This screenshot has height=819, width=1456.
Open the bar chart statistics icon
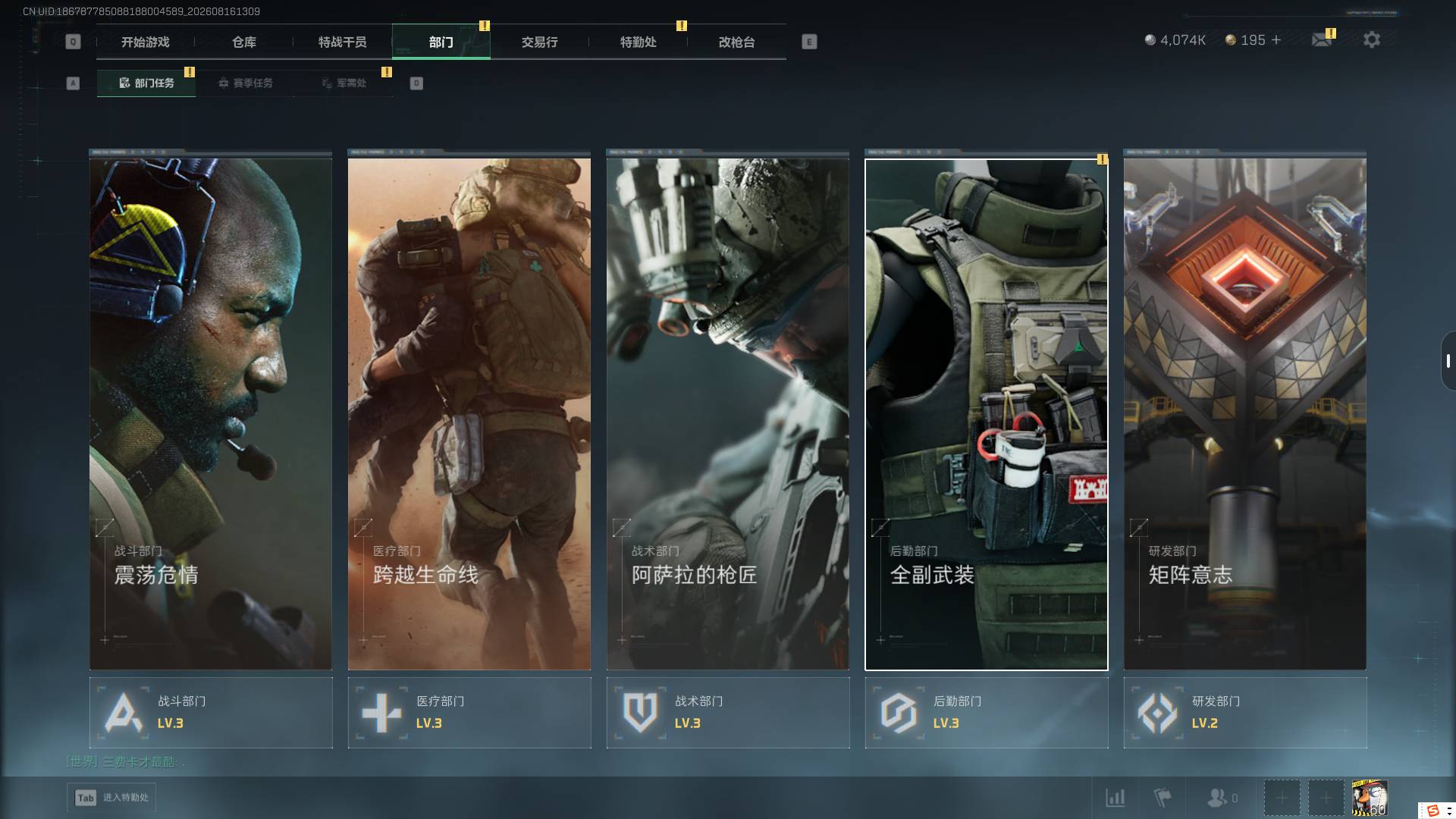1116,798
